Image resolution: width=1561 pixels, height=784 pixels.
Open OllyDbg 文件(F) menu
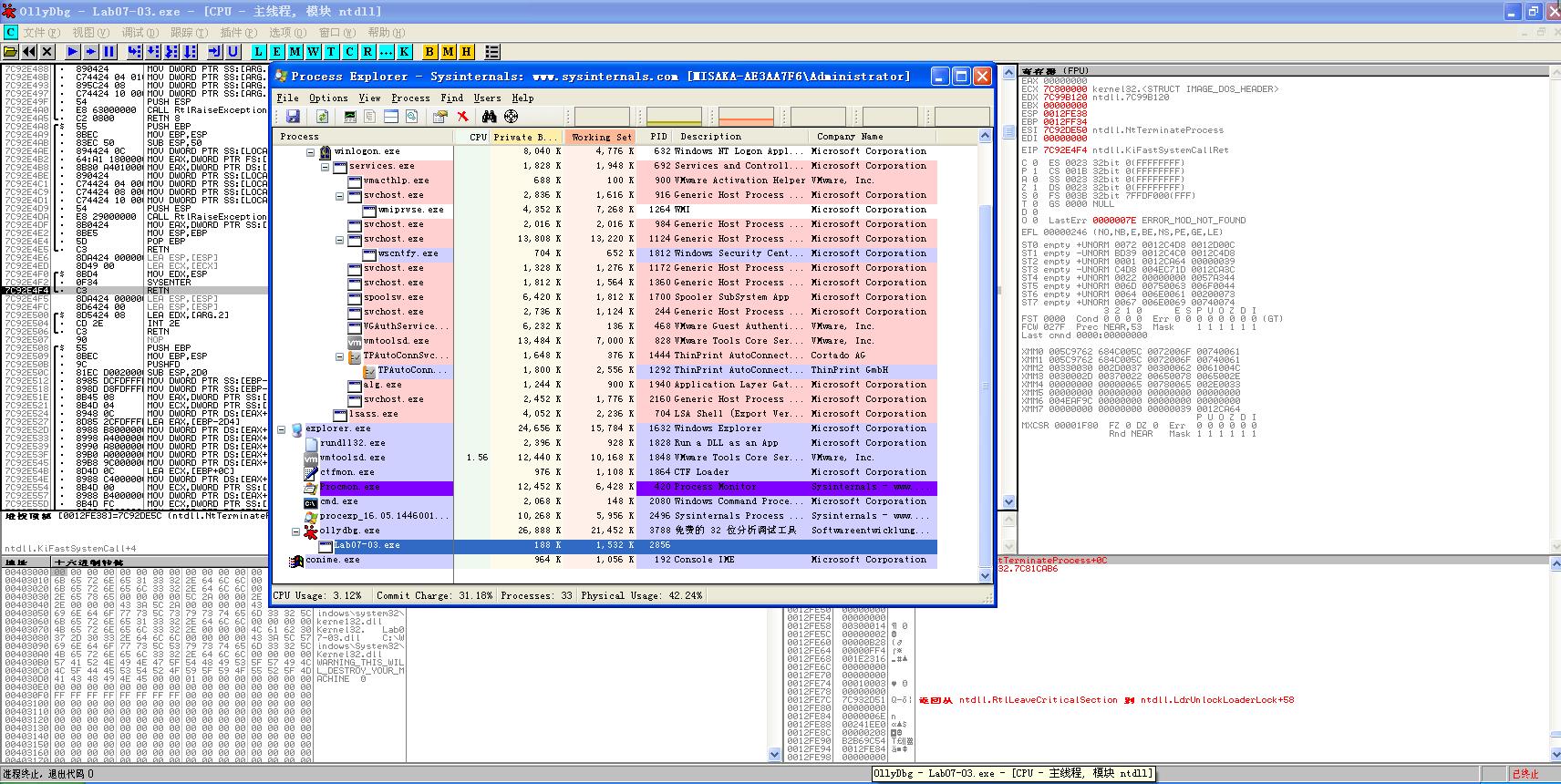(41, 32)
